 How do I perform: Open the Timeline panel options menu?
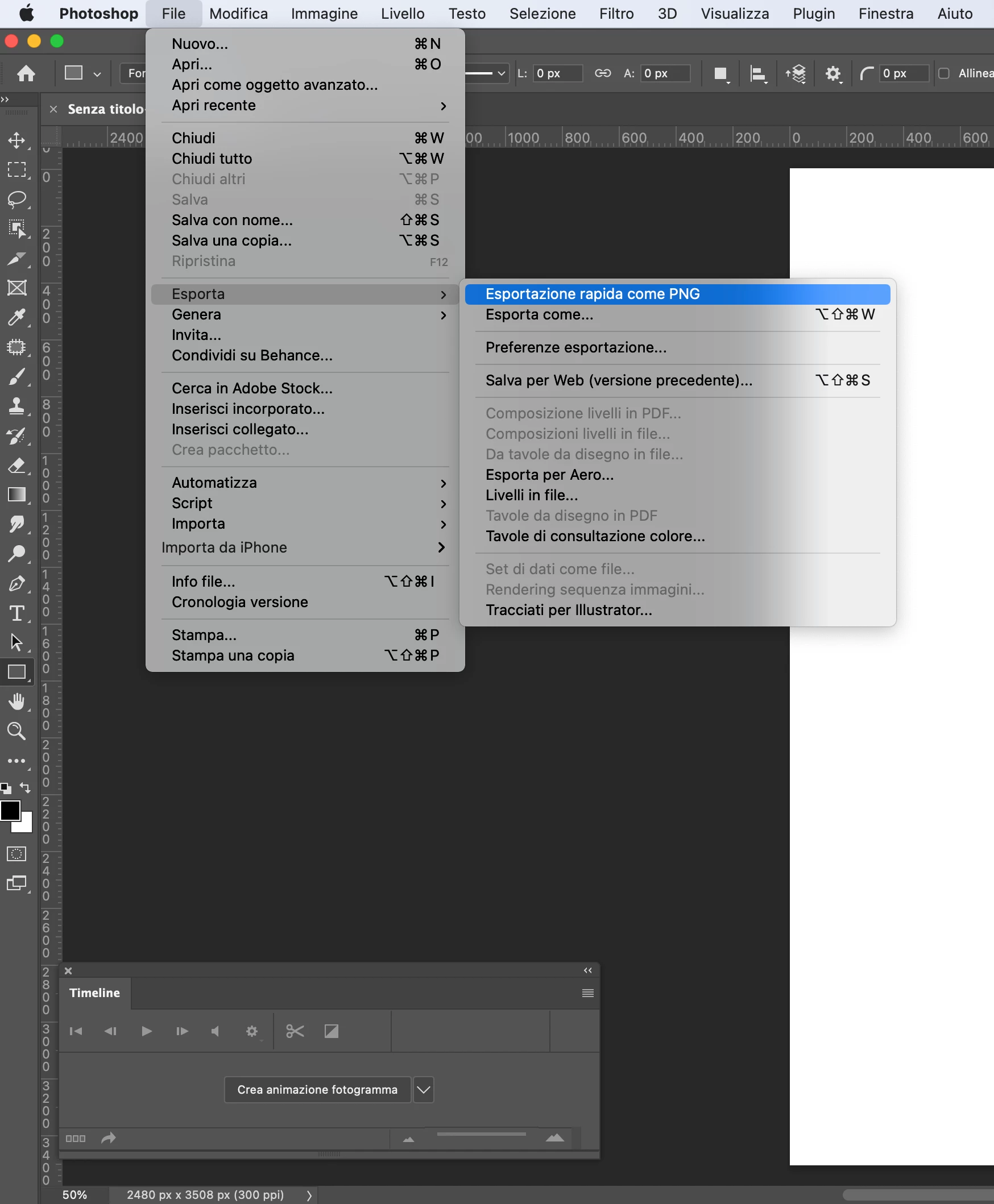tap(587, 993)
